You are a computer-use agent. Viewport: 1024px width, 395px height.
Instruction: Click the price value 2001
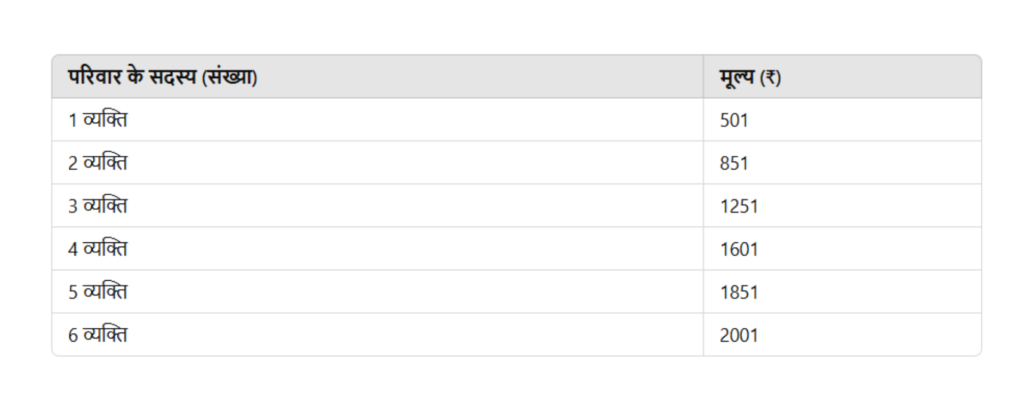[x=739, y=336]
